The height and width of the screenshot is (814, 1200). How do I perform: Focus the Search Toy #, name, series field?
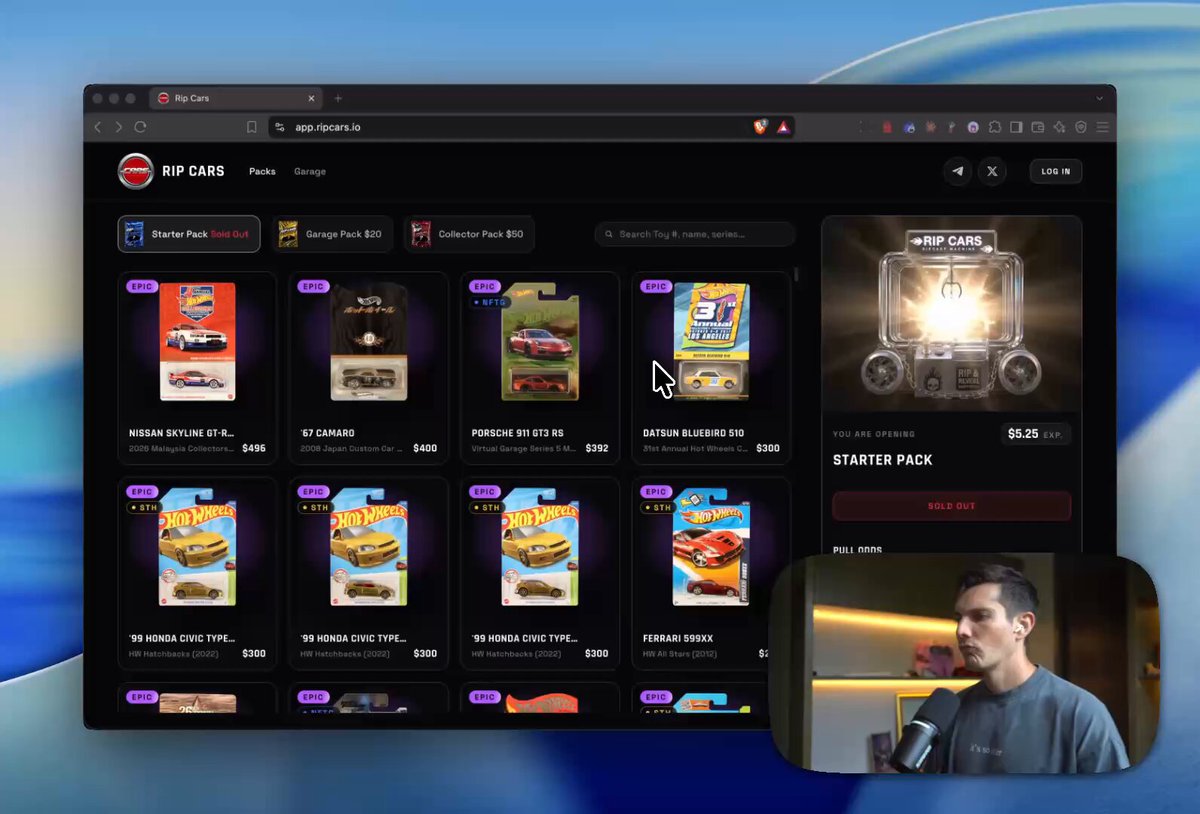pyautogui.click(x=695, y=234)
